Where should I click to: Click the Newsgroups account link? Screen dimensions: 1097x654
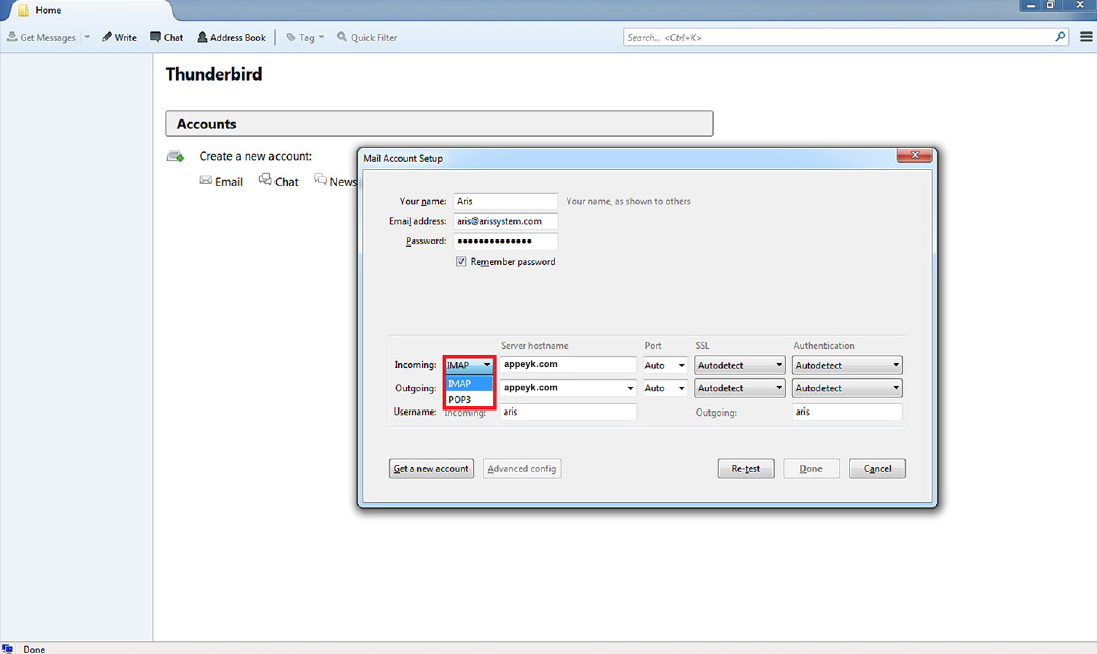pyautogui.click(x=336, y=181)
